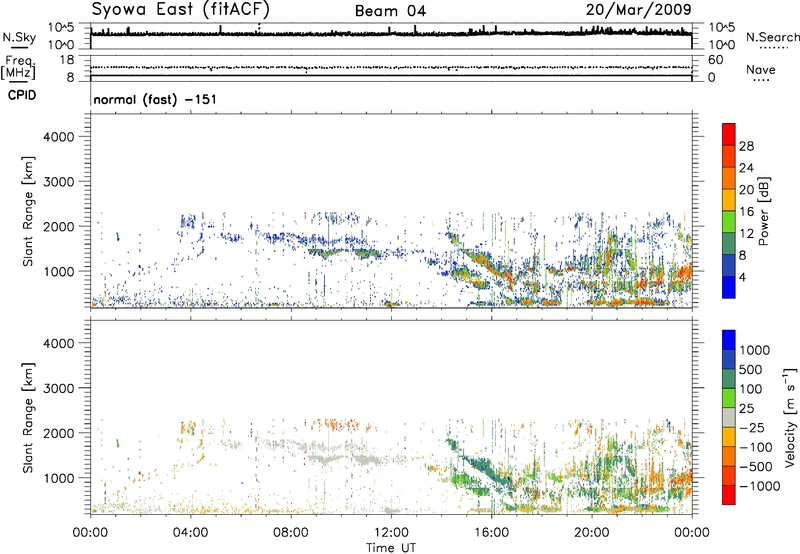The width and height of the screenshot is (800, 554).
Task: Select the "20:00" time tick label
Action: coord(592,533)
